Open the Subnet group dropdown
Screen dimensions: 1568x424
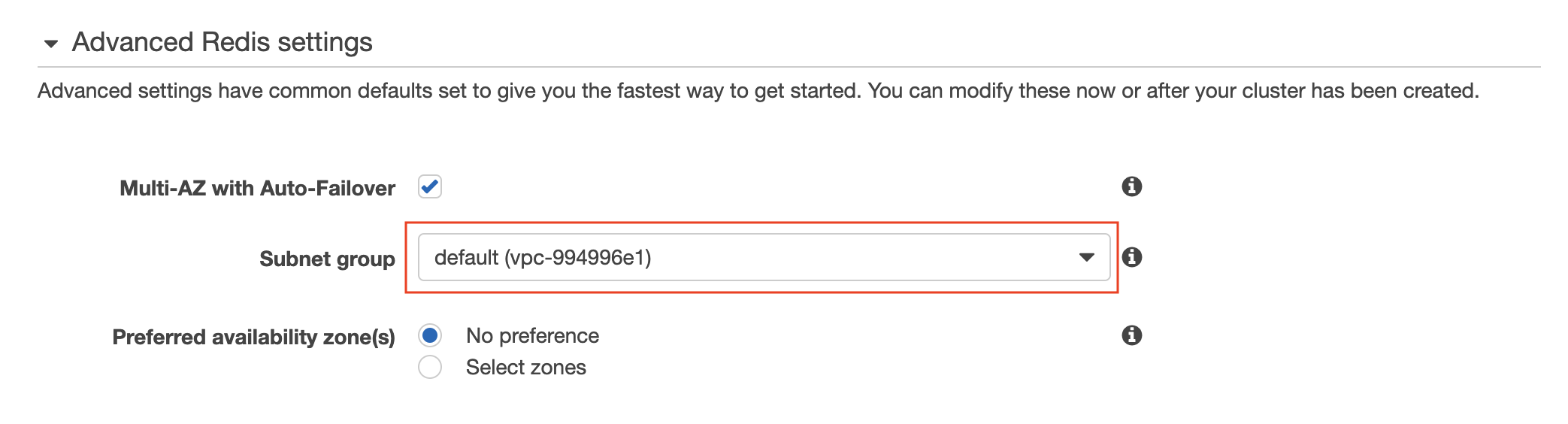click(x=764, y=257)
